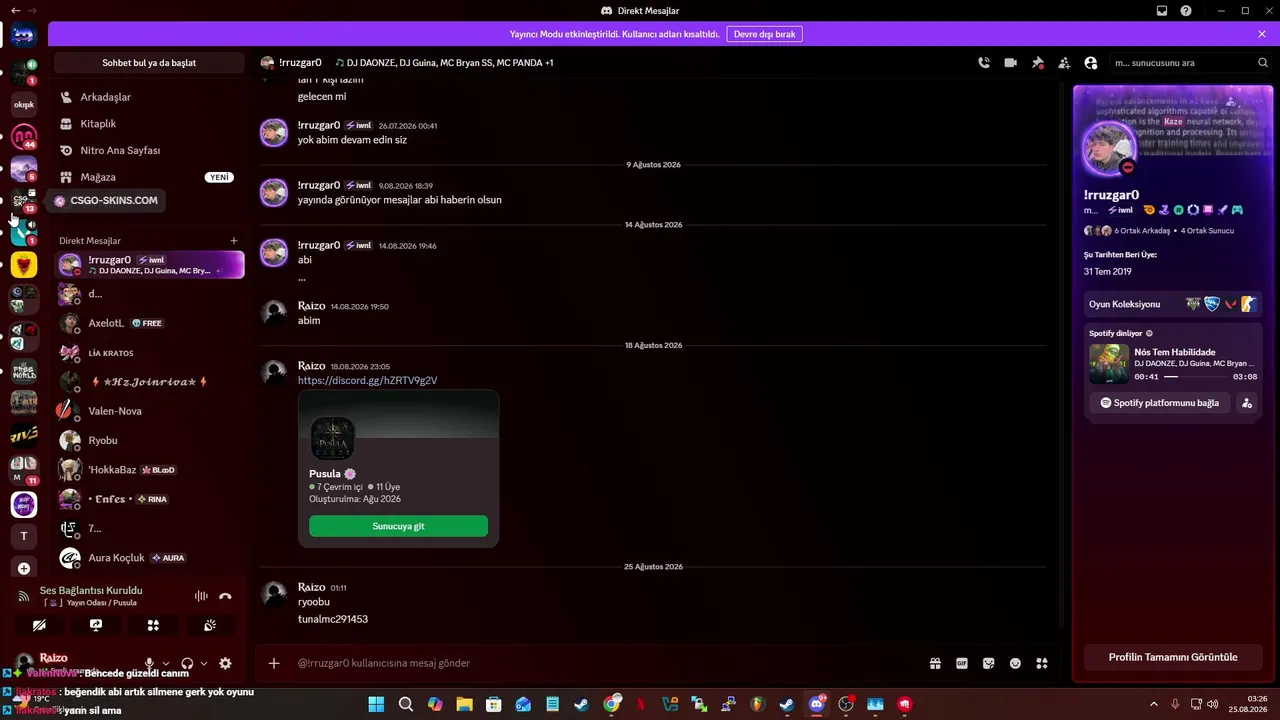Open the server labeled T
The width and height of the screenshot is (1280, 720).
point(24,536)
